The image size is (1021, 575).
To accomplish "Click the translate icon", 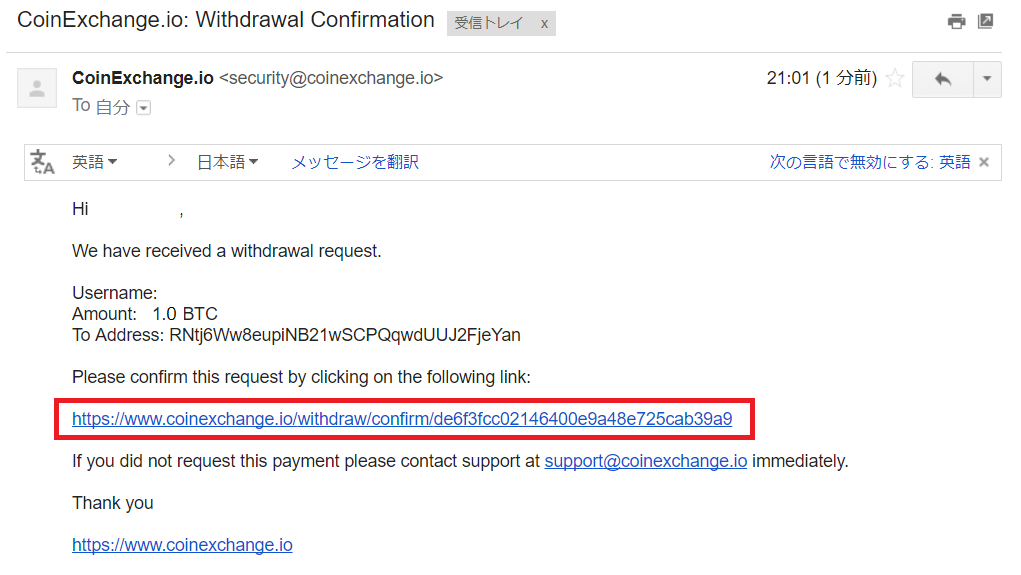I will pos(43,162).
